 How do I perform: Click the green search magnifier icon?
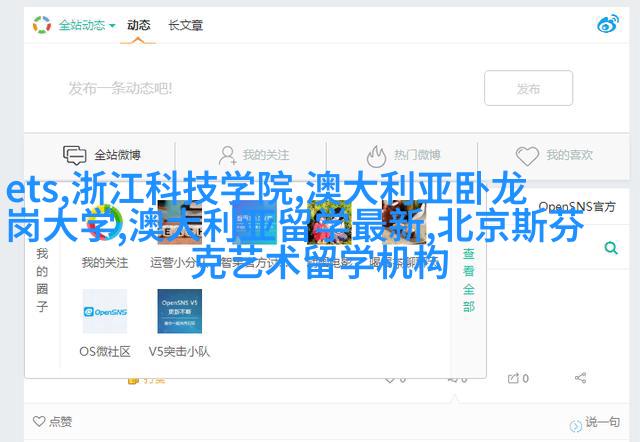click(611, 248)
